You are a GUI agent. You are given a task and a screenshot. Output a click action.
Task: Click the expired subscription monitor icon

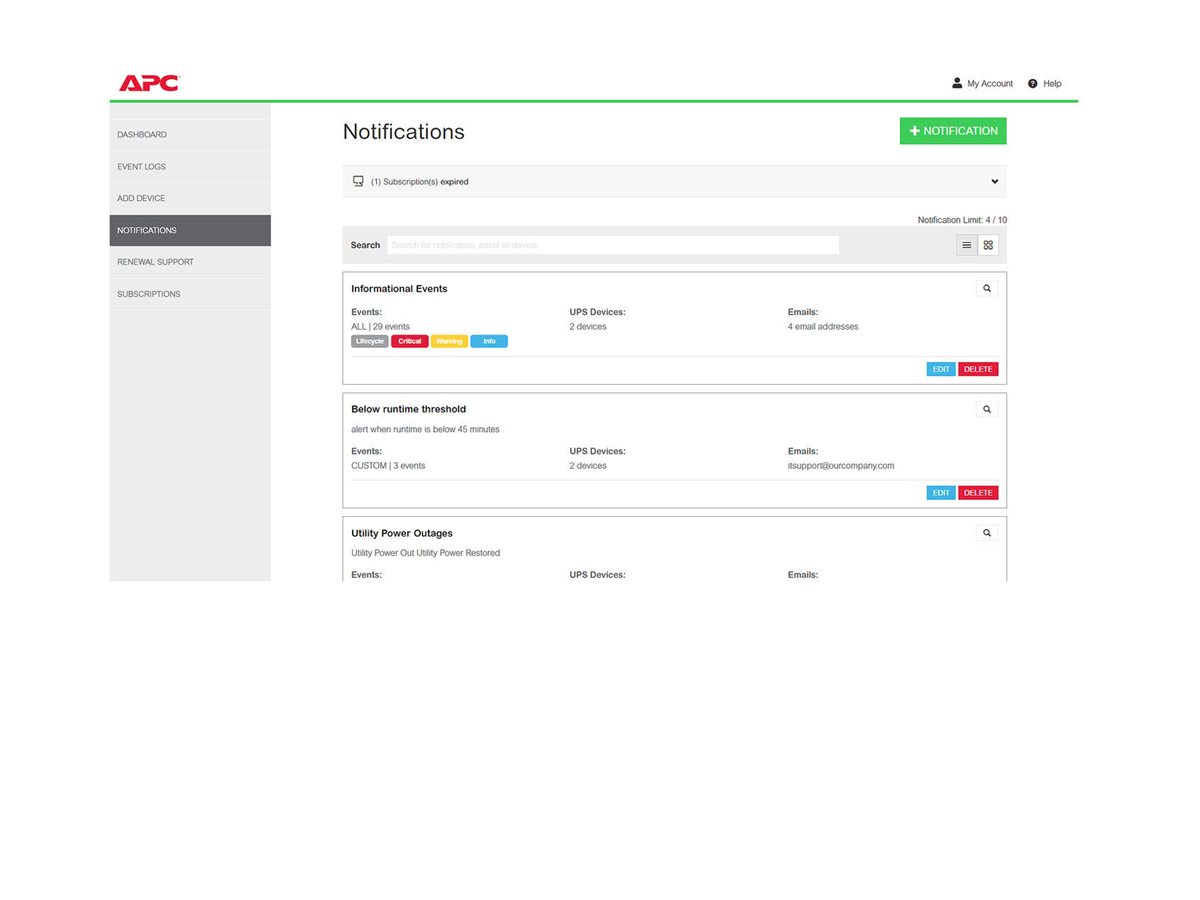coord(358,182)
